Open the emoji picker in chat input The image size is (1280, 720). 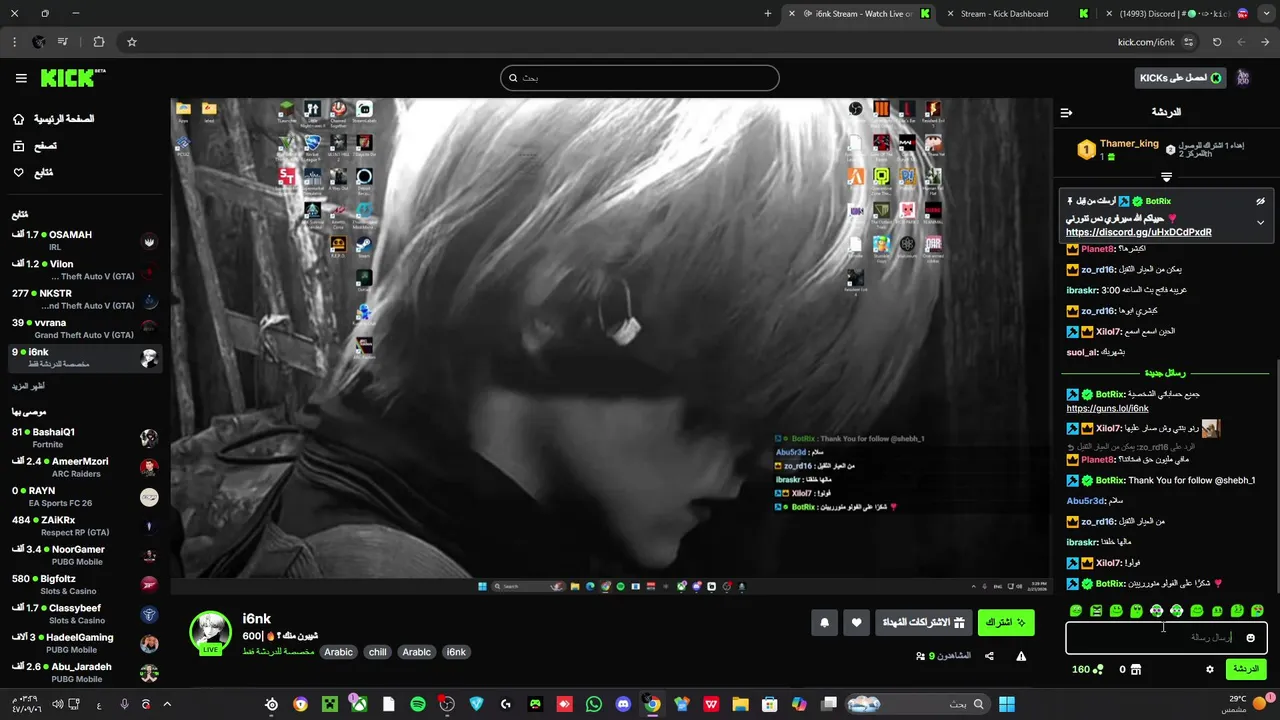pyautogui.click(x=1250, y=638)
